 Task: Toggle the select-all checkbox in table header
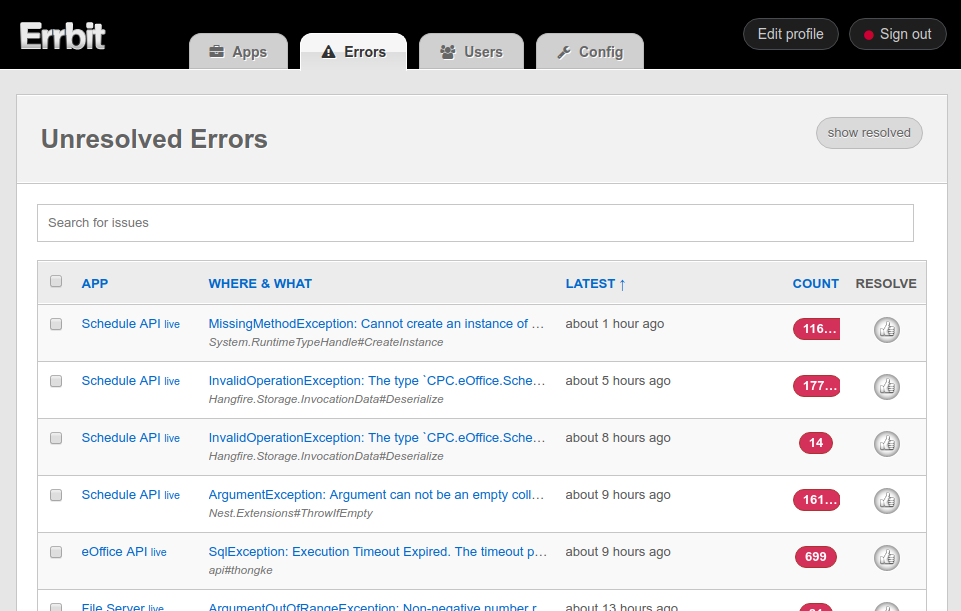[x=56, y=281]
